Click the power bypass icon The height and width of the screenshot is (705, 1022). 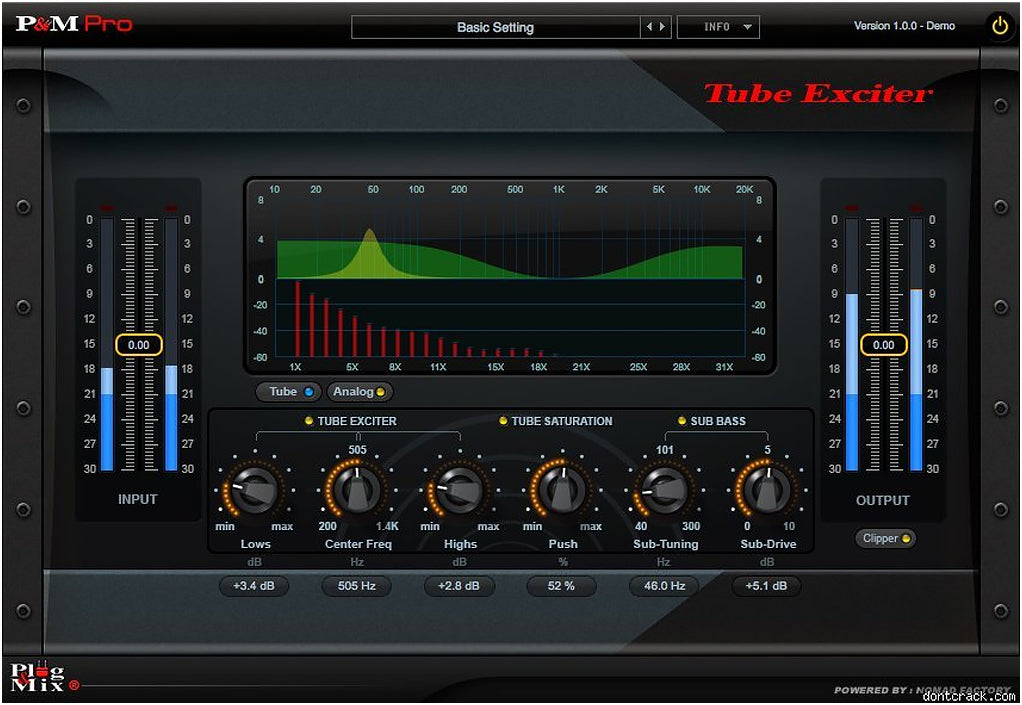click(999, 27)
